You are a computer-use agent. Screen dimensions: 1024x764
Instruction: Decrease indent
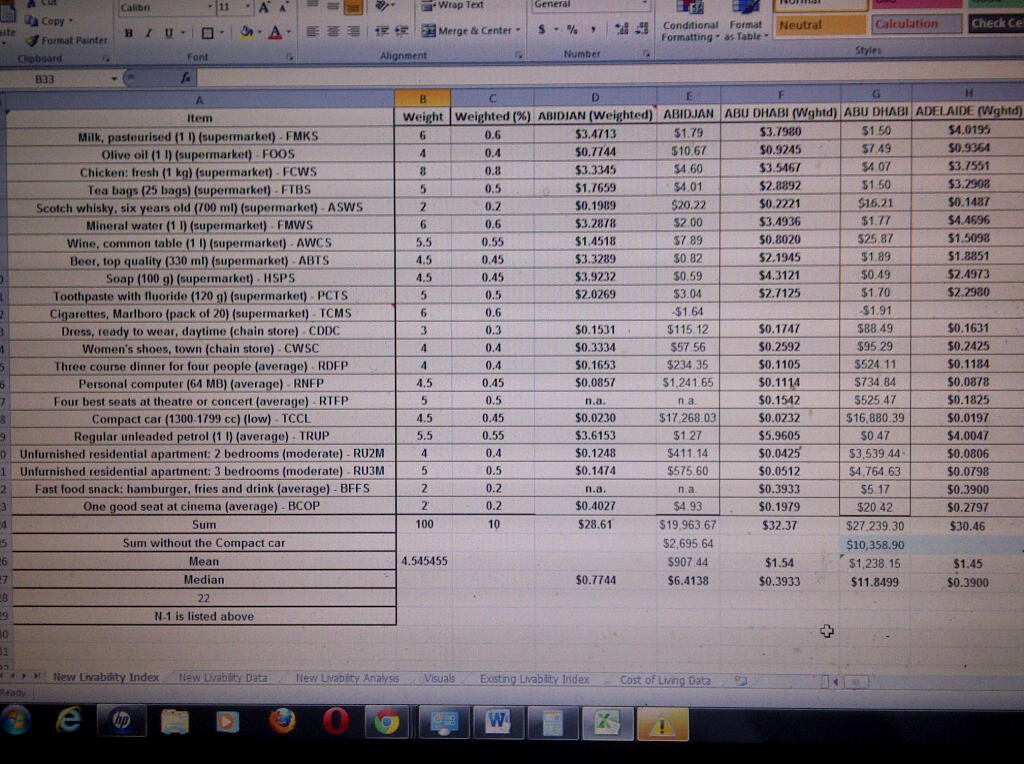click(382, 31)
